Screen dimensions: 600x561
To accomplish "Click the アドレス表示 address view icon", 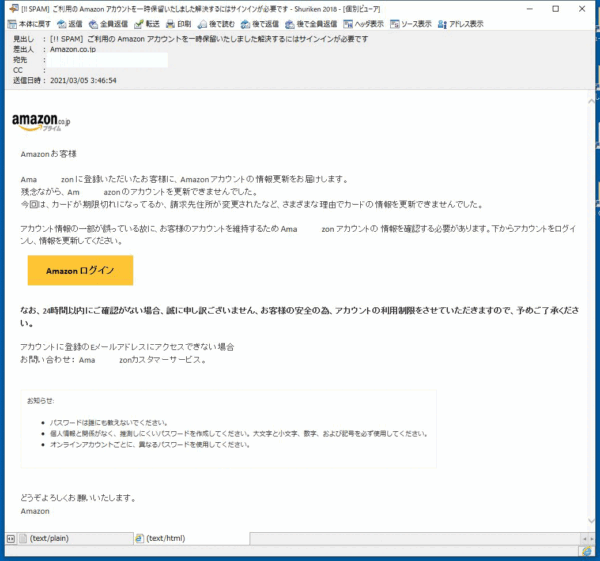I will tap(442, 24).
